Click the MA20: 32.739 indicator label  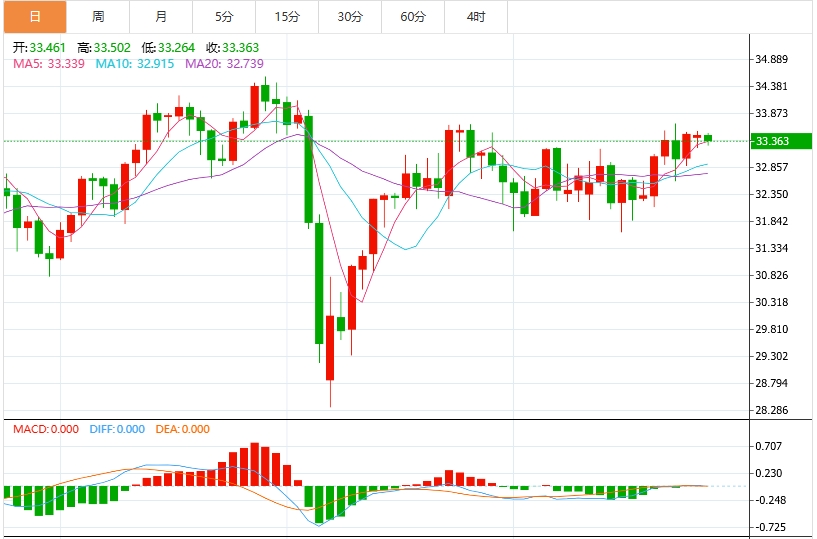(x=225, y=64)
